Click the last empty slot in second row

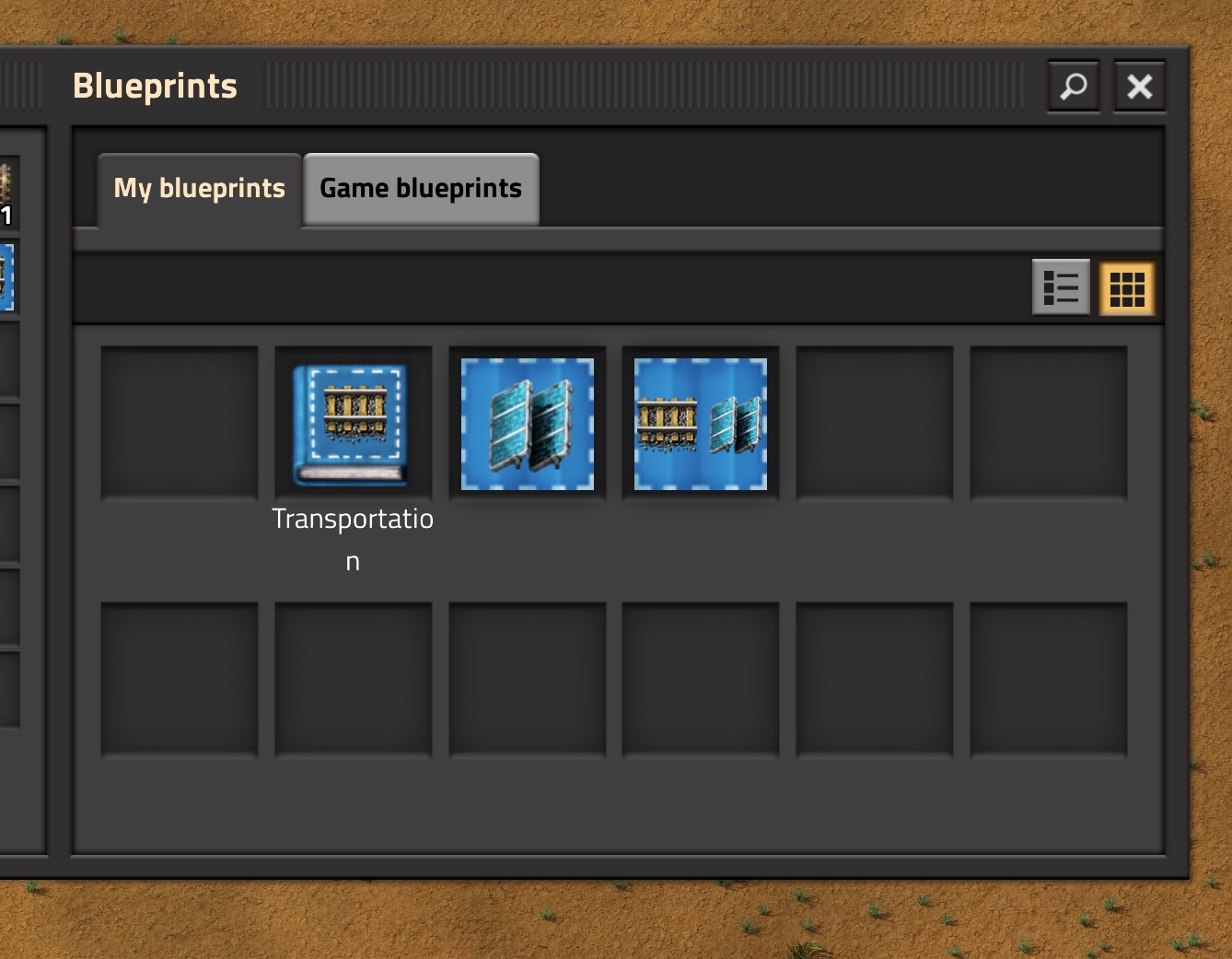pos(1049,681)
